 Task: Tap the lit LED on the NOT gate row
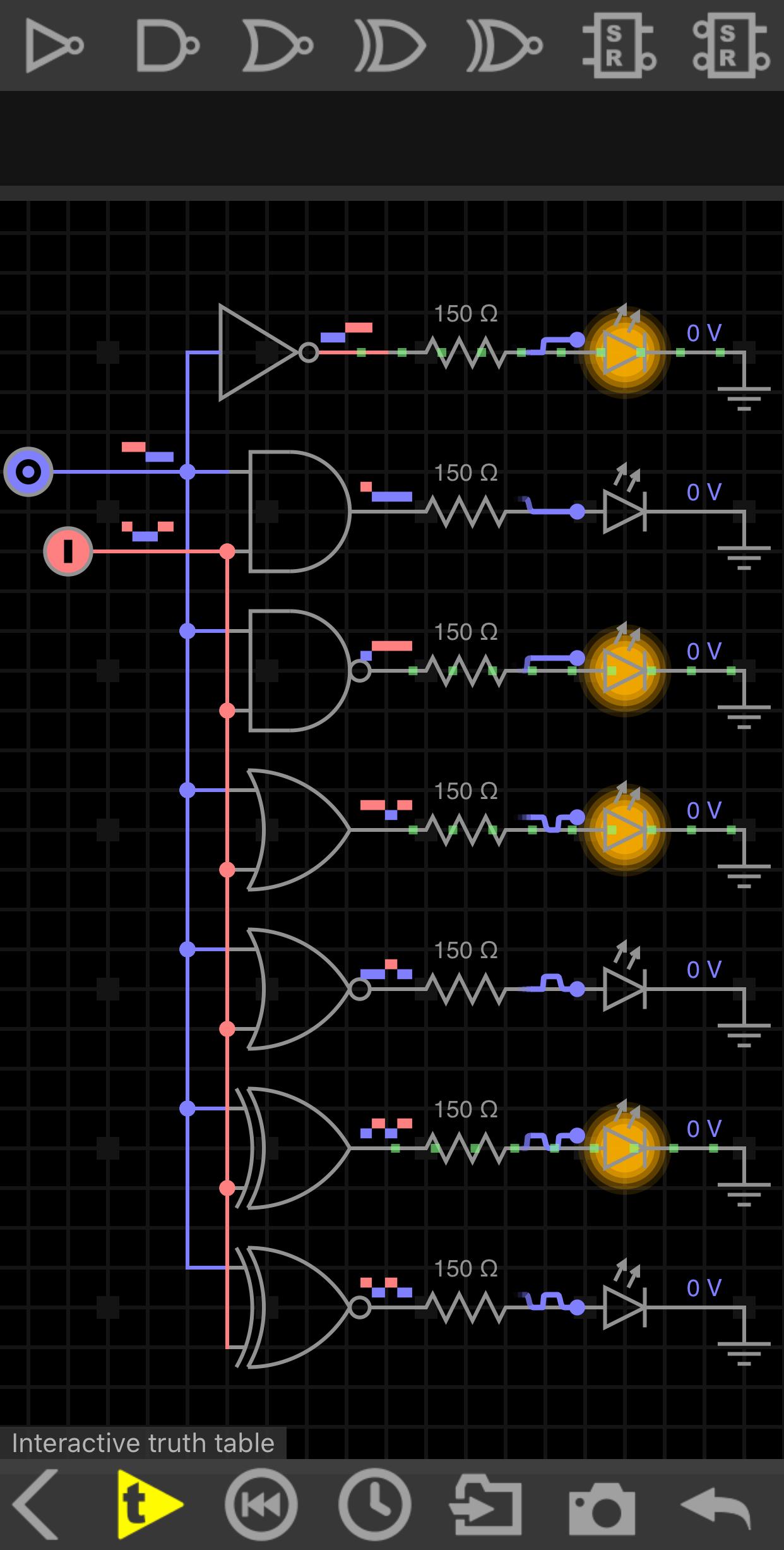(624, 352)
